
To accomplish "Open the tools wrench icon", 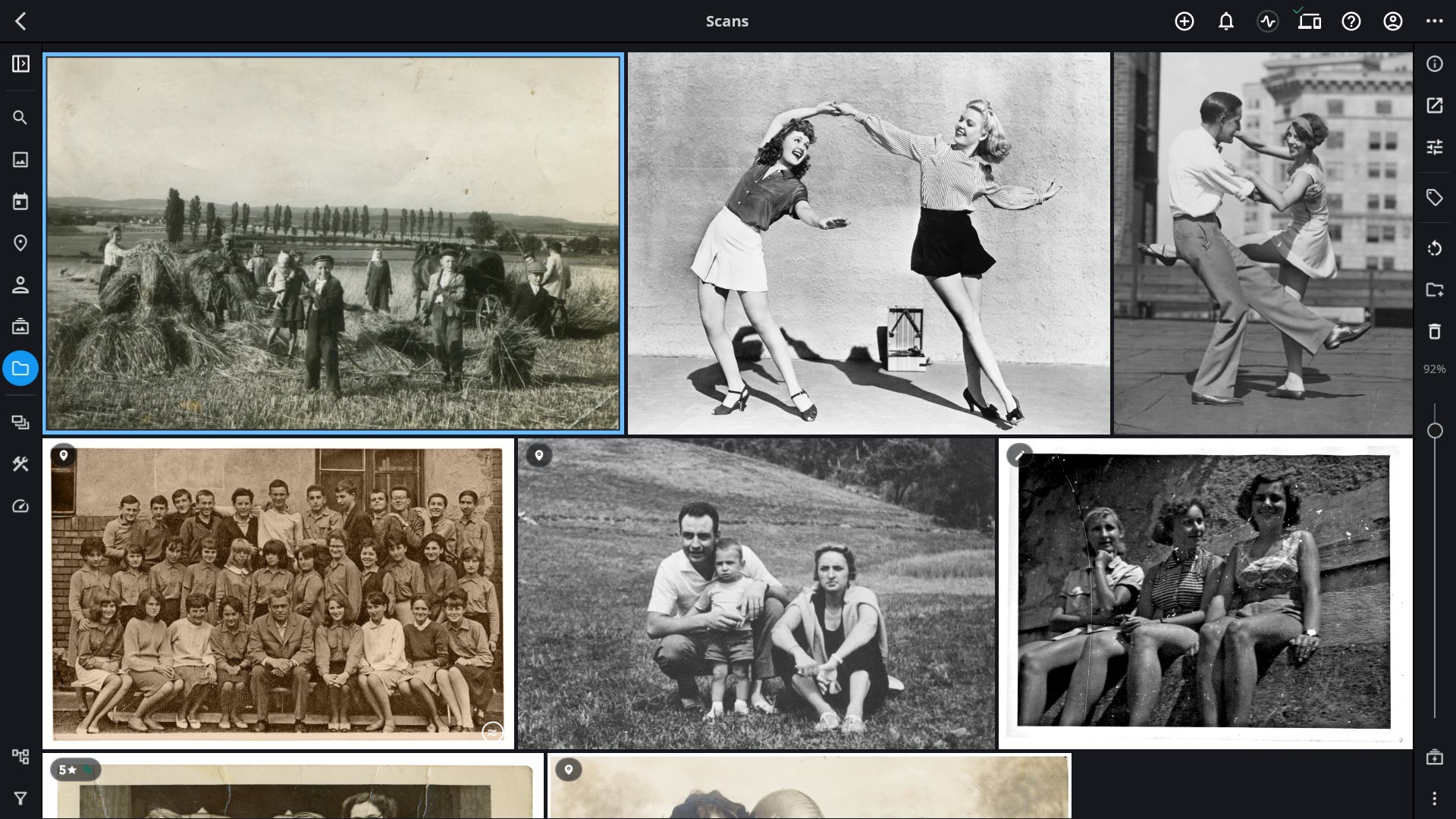I will (20, 464).
